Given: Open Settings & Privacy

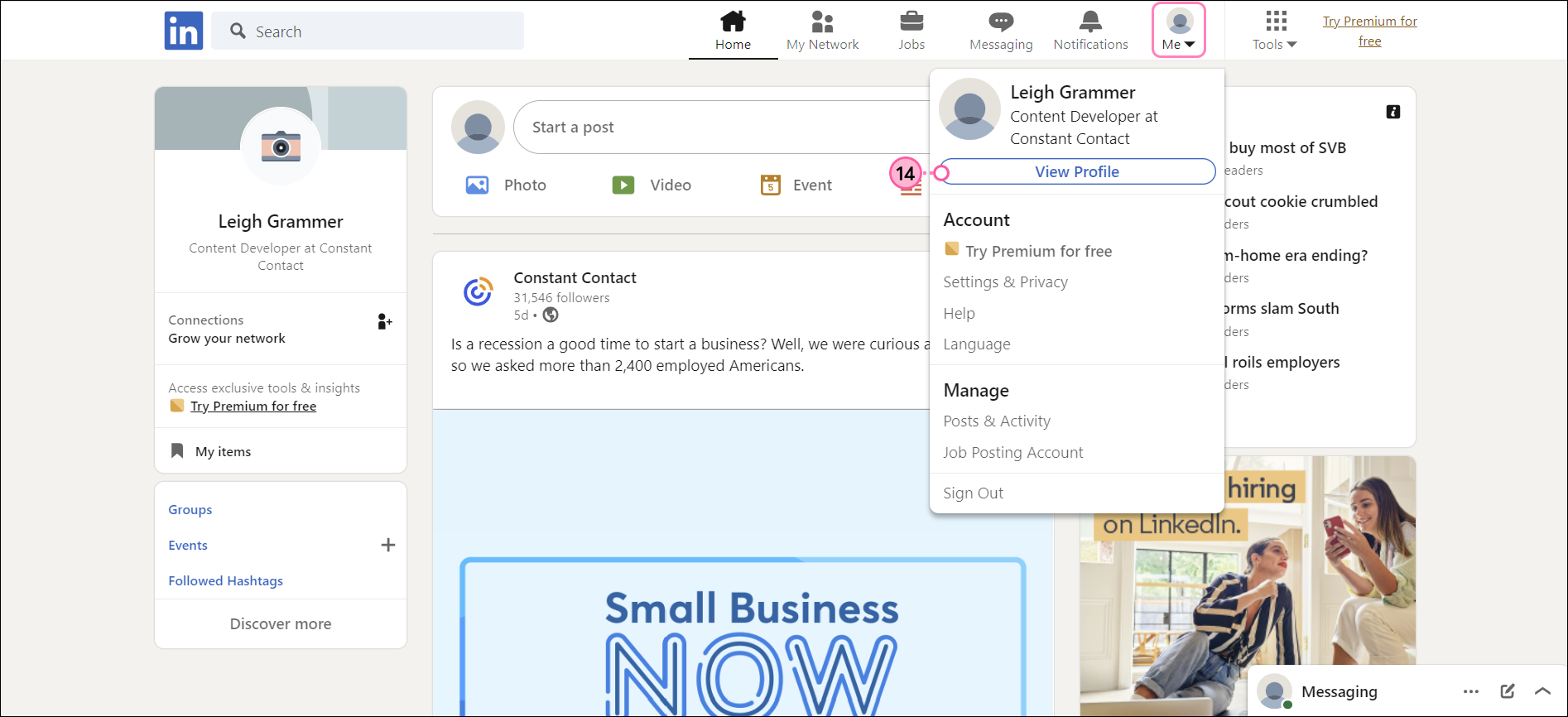Looking at the screenshot, I should pos(1005,282).
